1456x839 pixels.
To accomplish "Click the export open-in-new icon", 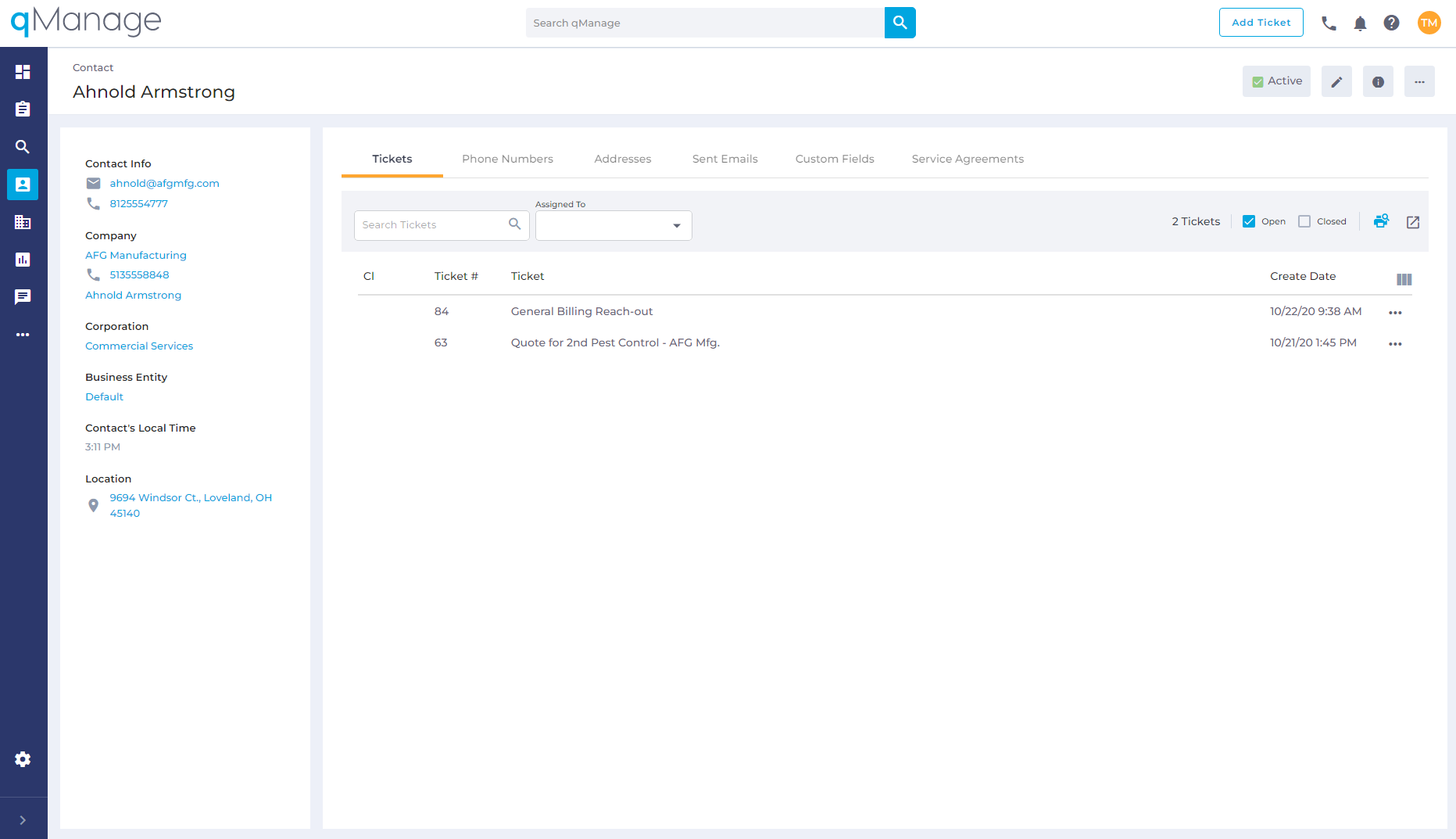I will click(1413, 222).
